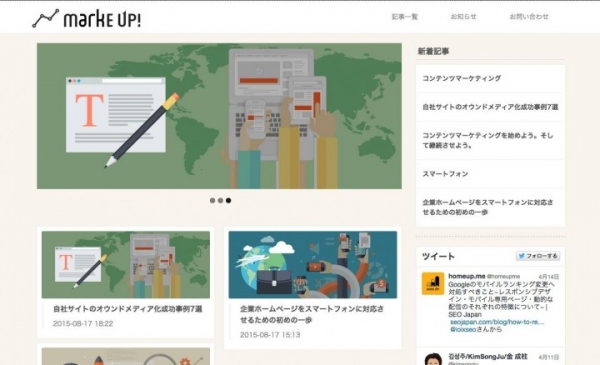Open the お知らせ menu item
The height and width of the screenshot is (365, 600).
(x=463, y=16)
